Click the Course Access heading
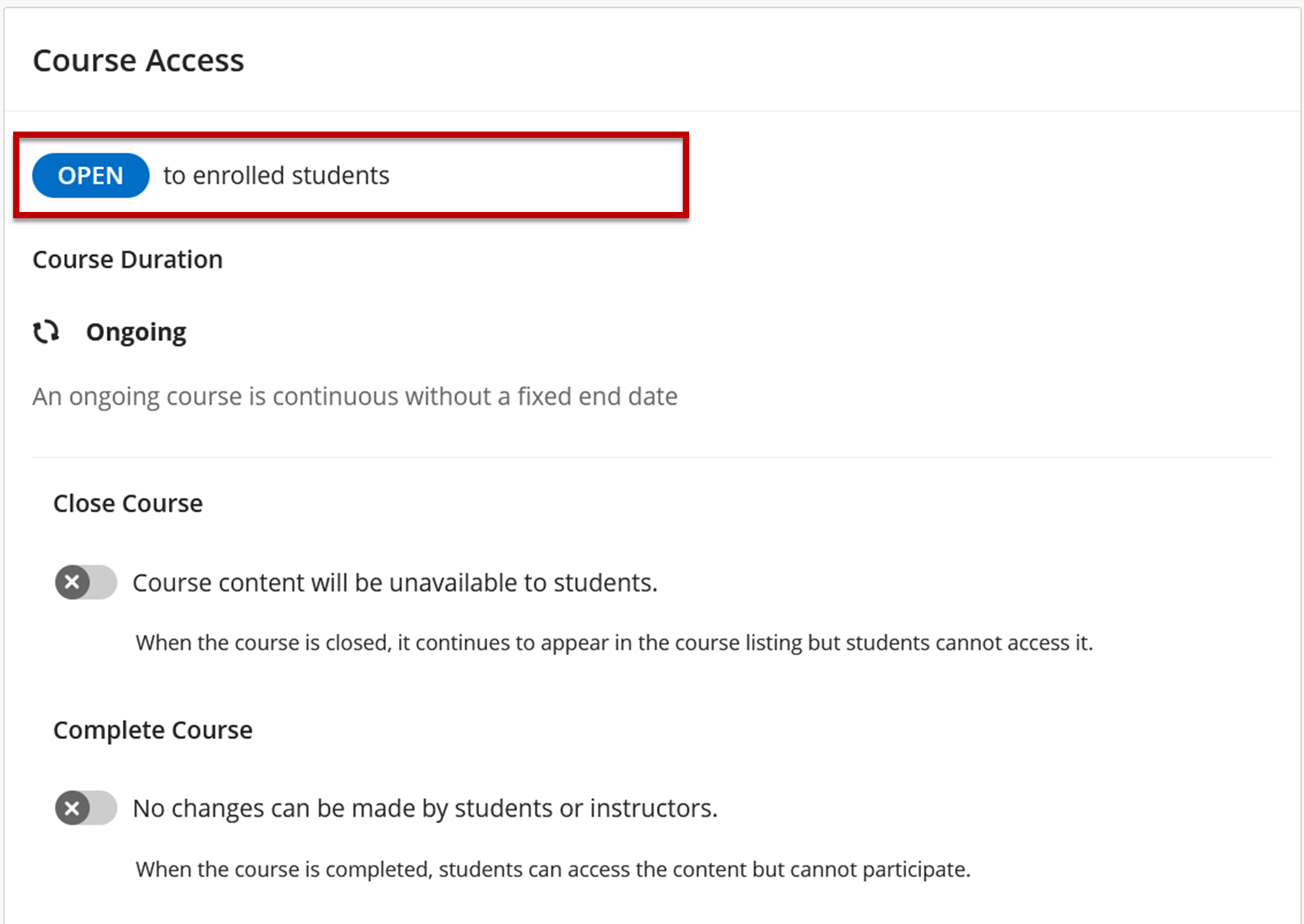The image size is (1304, 924). 138,60
